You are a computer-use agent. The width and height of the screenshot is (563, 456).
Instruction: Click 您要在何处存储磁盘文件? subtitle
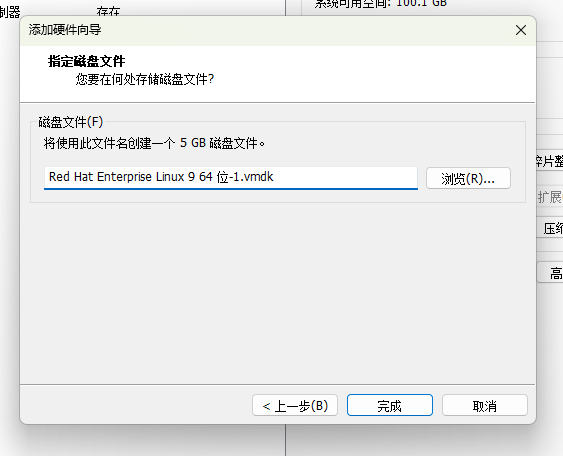point(145,79)
